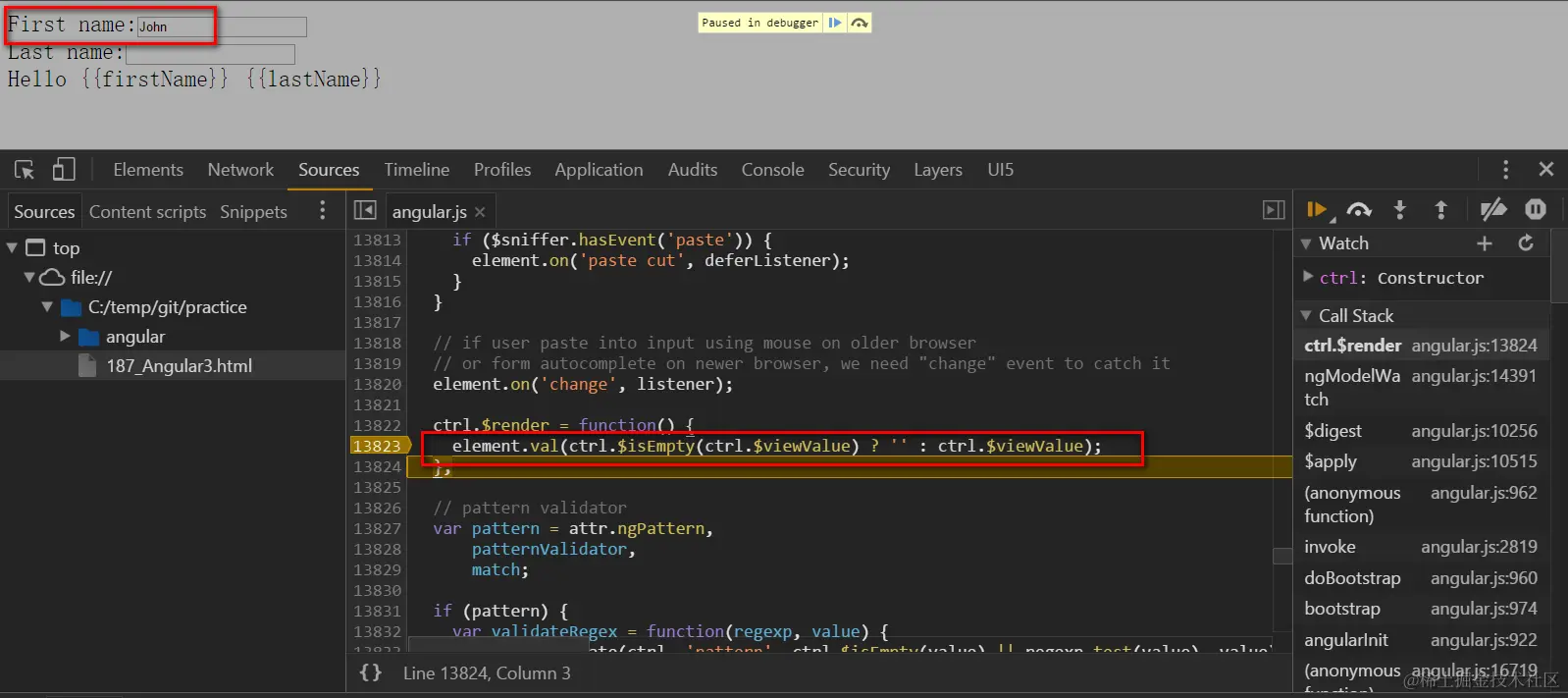Open the Profiles tab
Screen dimensions: 1568x698
tap(502, 170)
